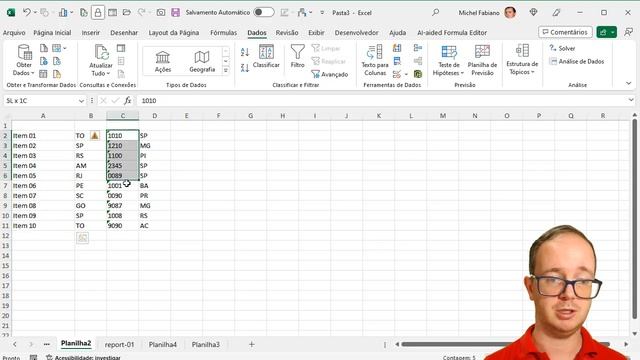Viewport: 640px width, 360px height.
Task: Open the Planilha3 sheet tab
Action: tap(206, 344)
